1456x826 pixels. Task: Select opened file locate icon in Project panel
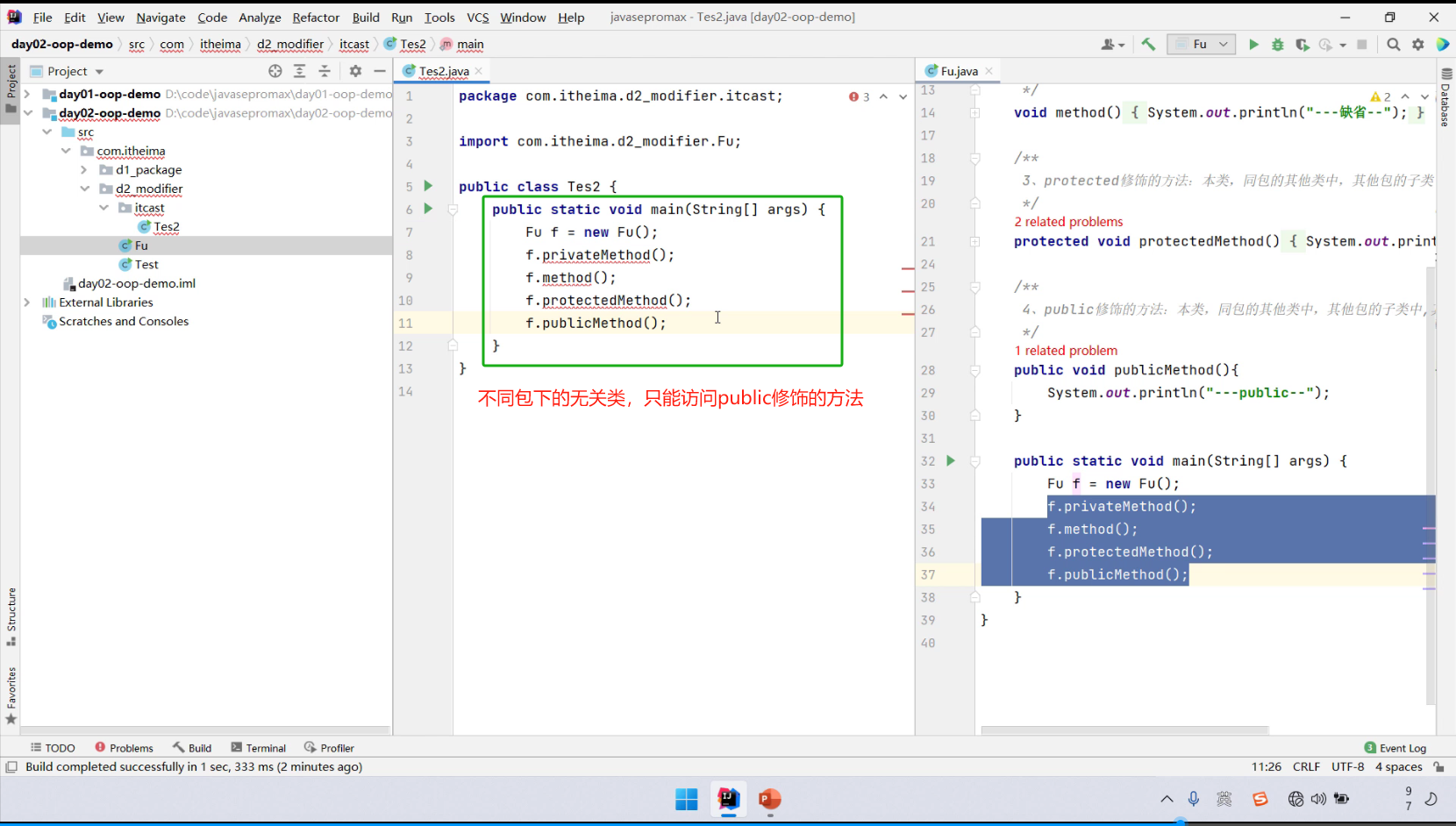[x=275, y=71]
